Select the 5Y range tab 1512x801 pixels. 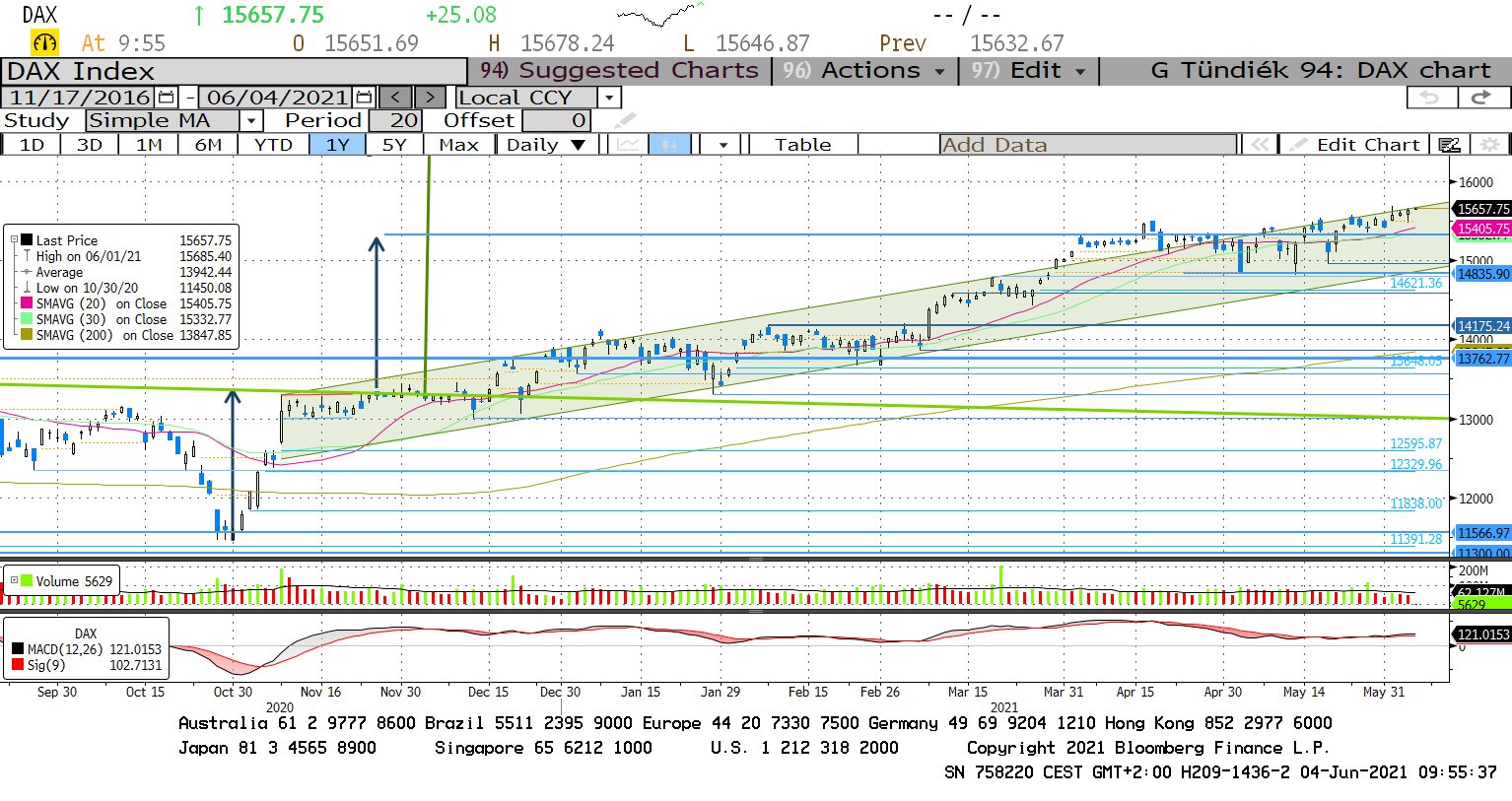tap(394, 145)
